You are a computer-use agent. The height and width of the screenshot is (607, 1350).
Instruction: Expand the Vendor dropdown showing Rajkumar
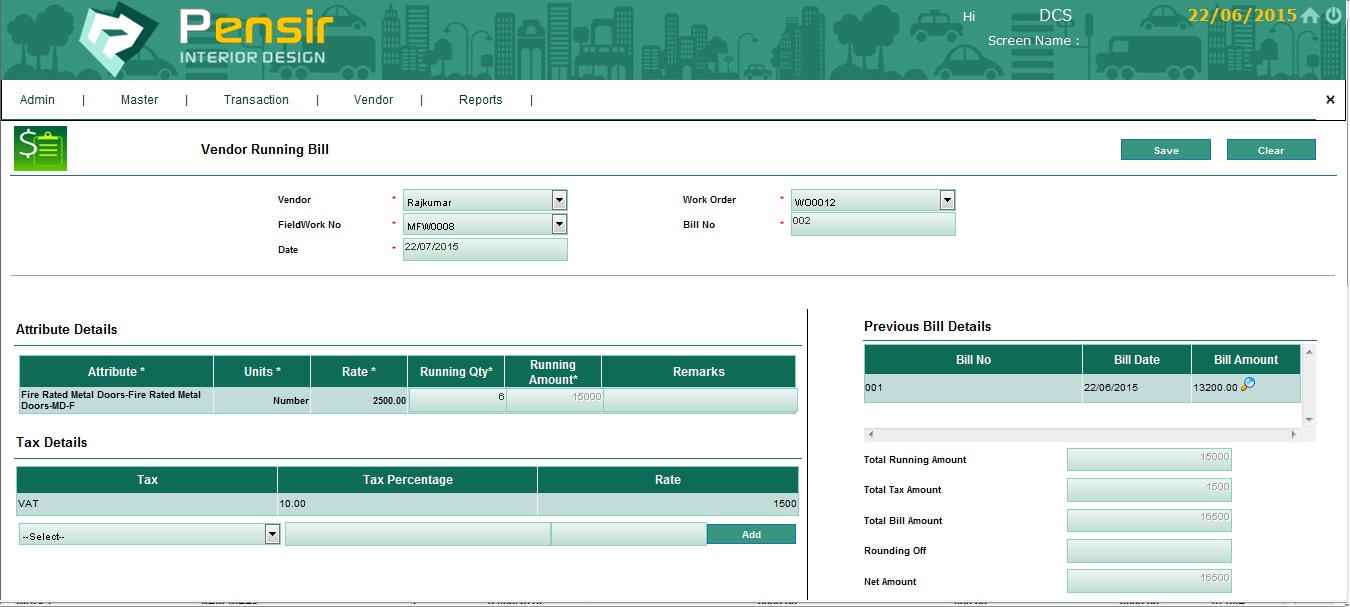click(559, 200)
